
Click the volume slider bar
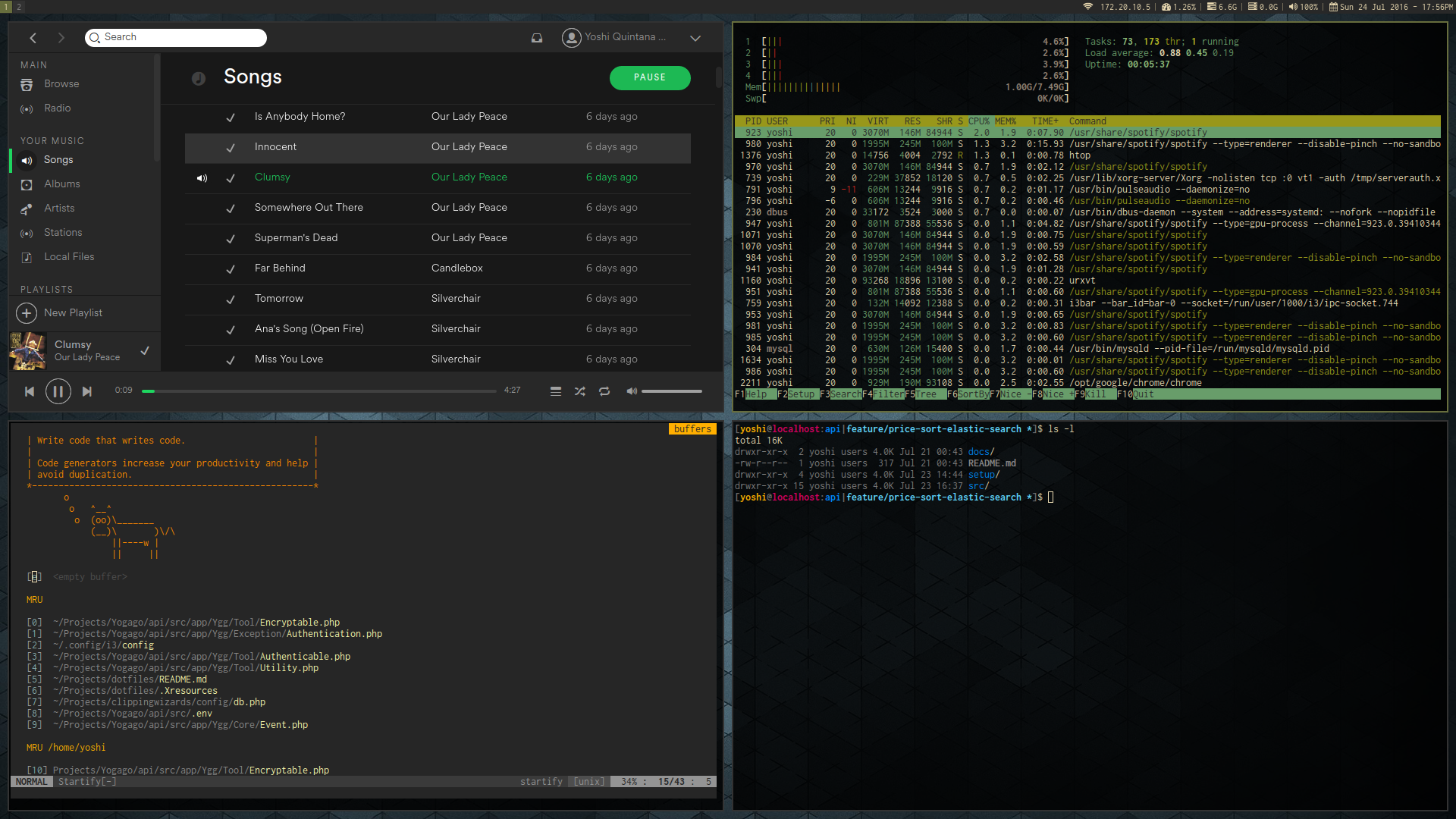pyautogui.click(x=672, y=391)
